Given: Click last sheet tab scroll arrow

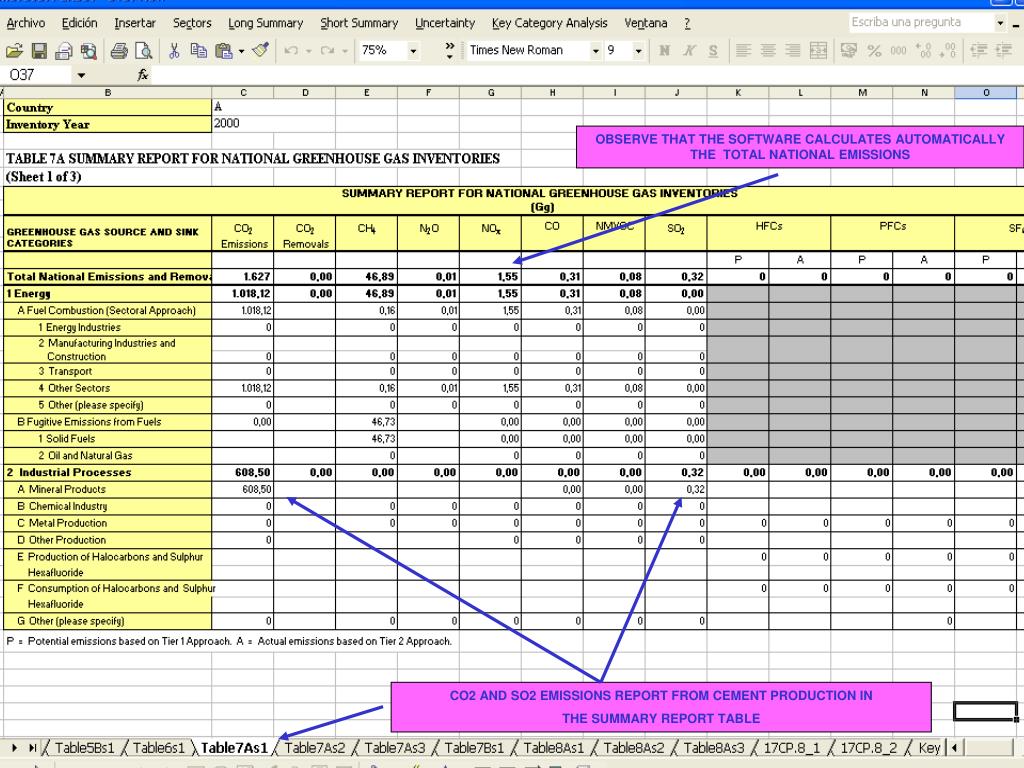Looking at the screenshot, I should [x=32, y=748].
